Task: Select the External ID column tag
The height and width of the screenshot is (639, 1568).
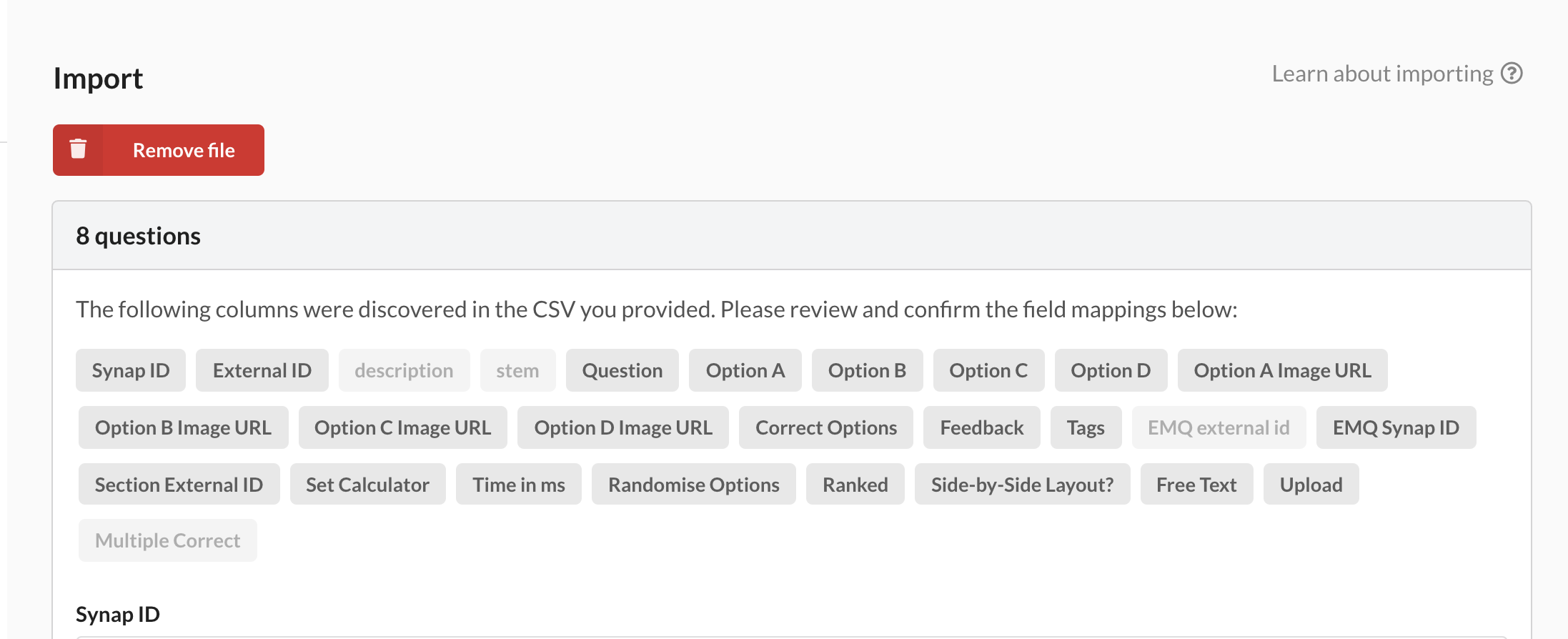Action: pos(262,370)
